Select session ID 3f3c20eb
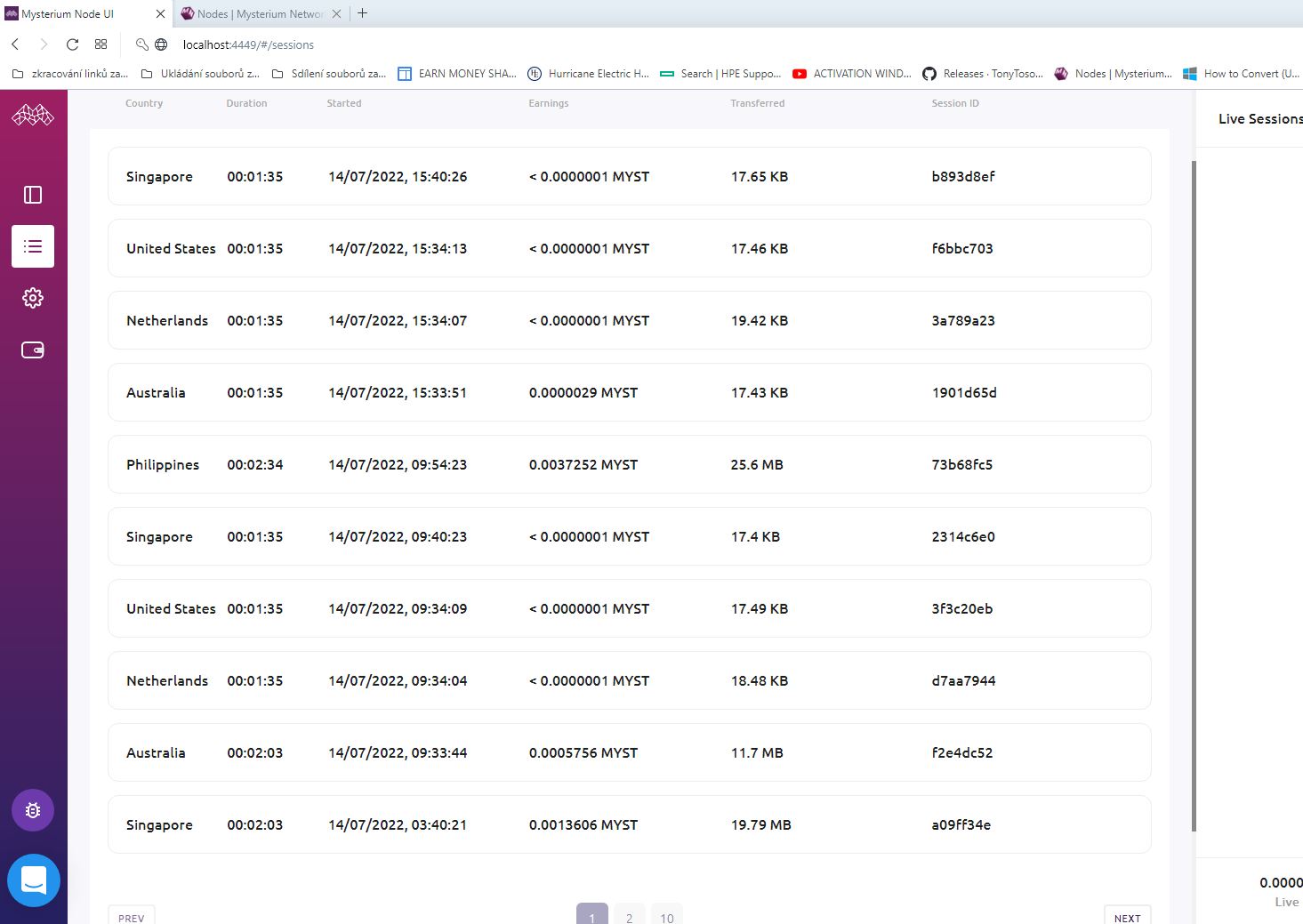Viewport: 1303px width, 924px height. coord(962,608)
